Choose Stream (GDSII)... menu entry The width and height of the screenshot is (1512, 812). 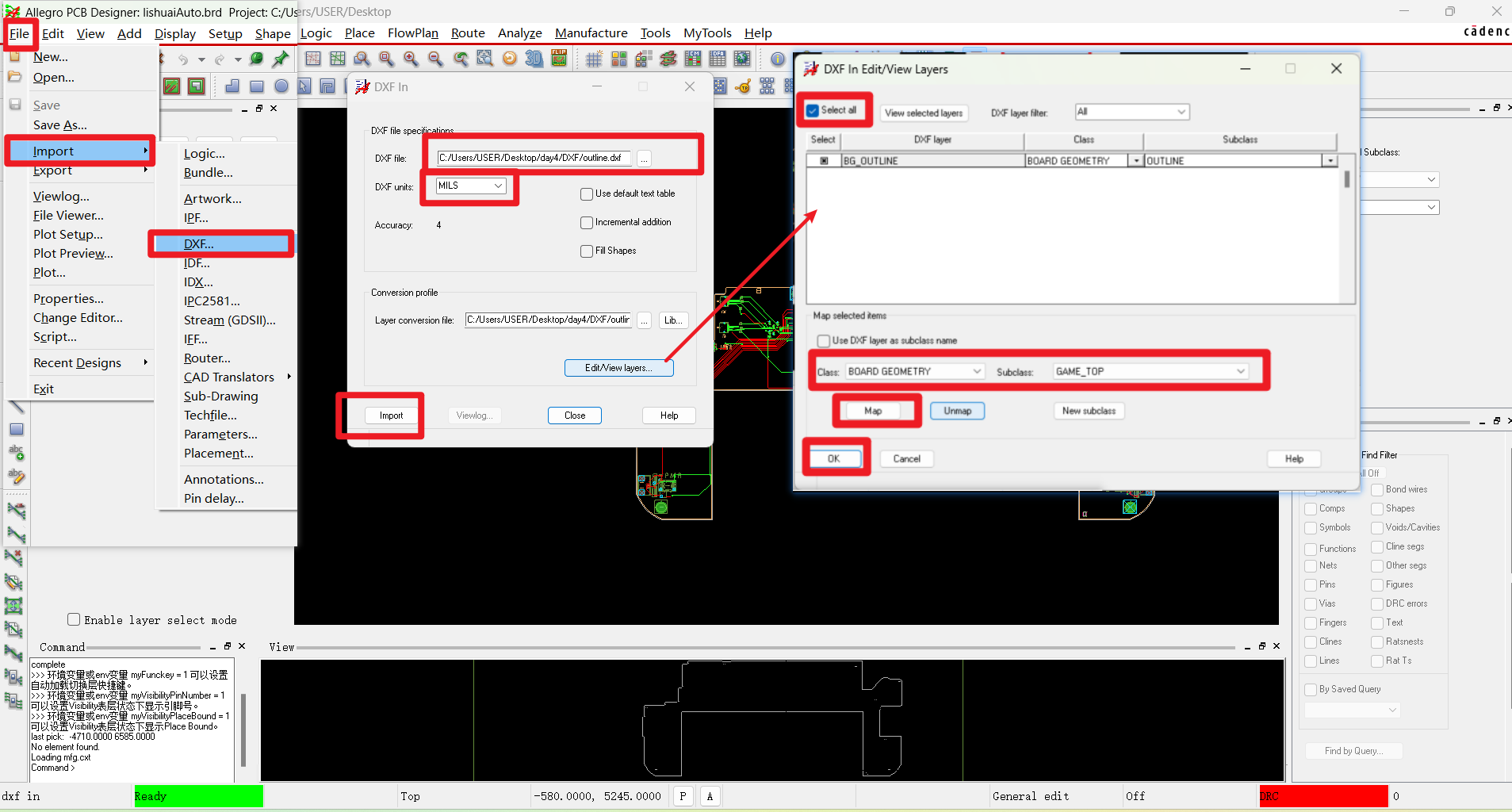pyautogui.click(x=230, y=320)
